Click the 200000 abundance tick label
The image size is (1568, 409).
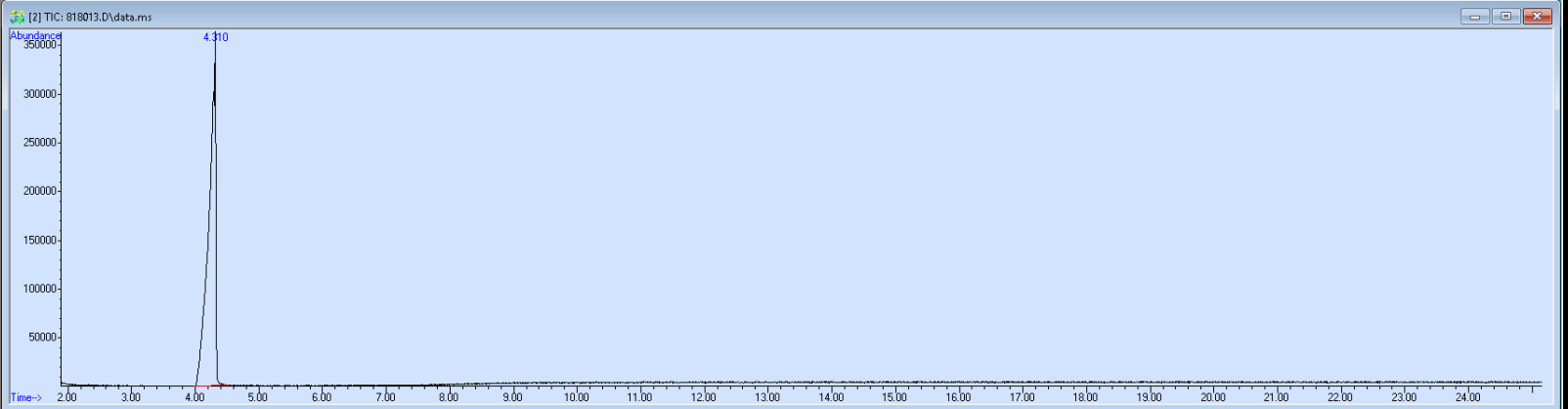39,192
